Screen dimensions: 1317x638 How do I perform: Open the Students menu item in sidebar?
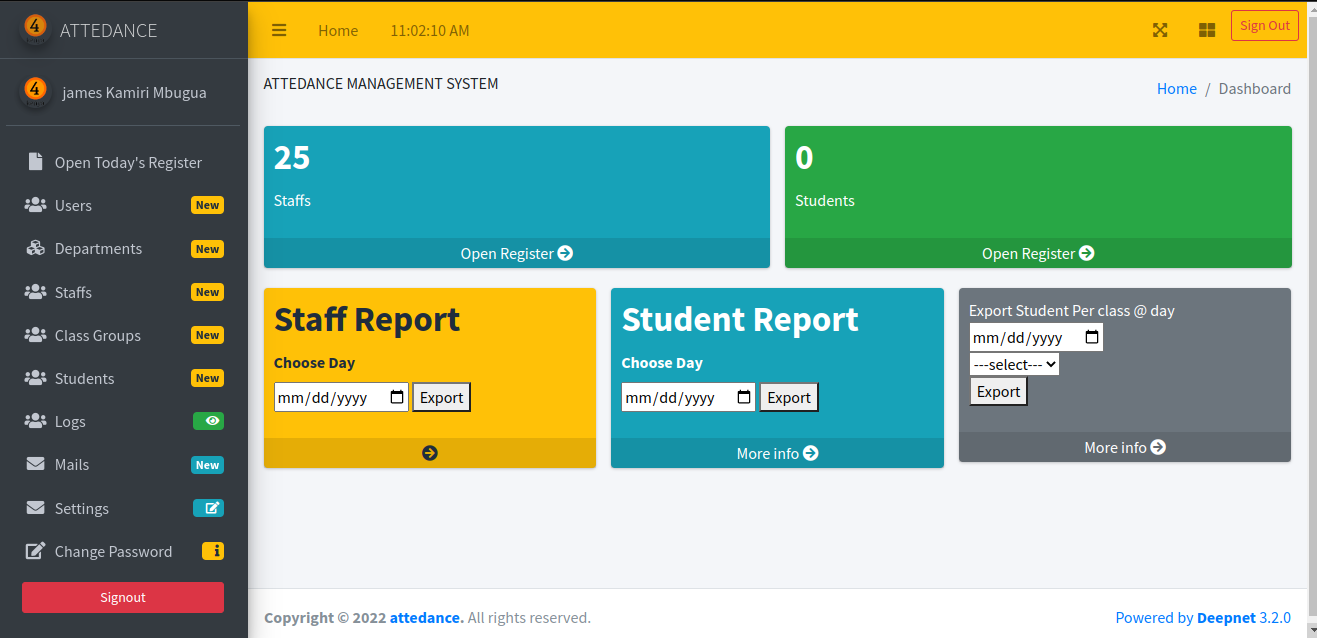pyautogui.click(x=85, y=378)
